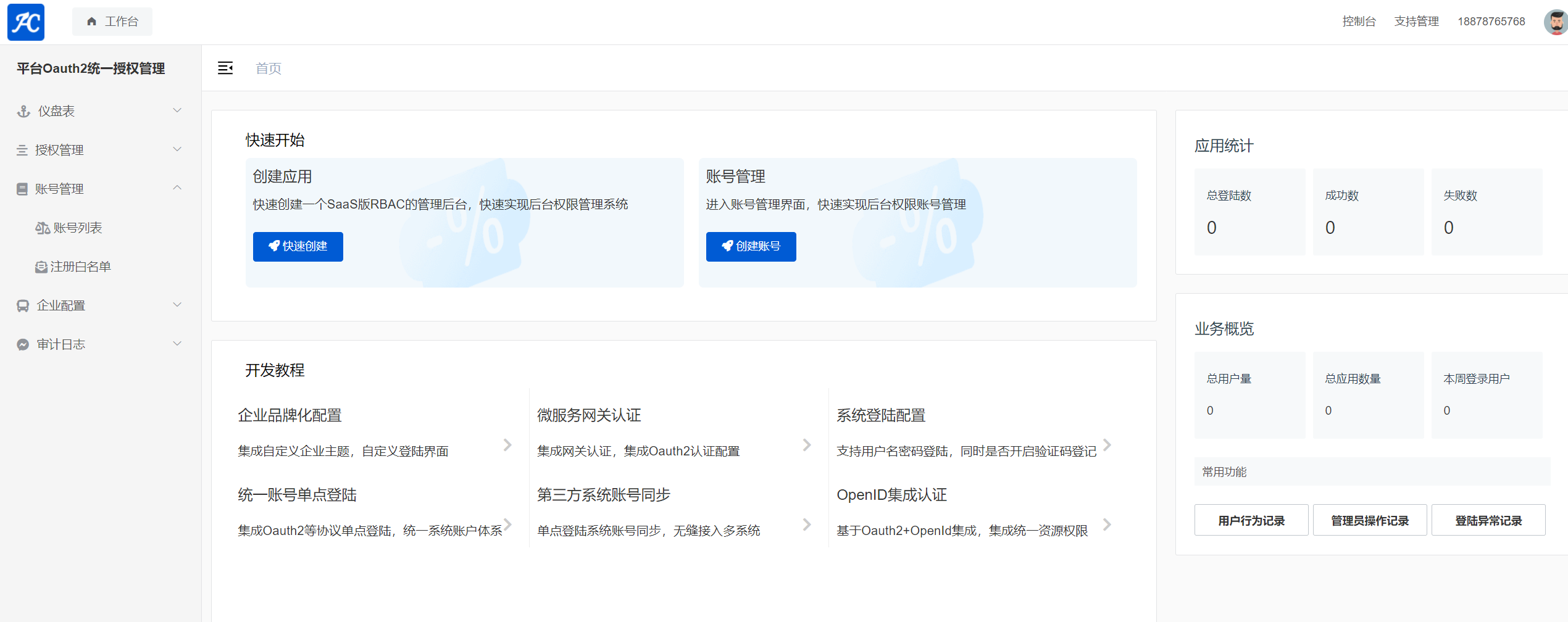Select the 授权管理 list icon in sidebar
The height and width of the screenshot is (622, 1568).
(x=22, y=149)
